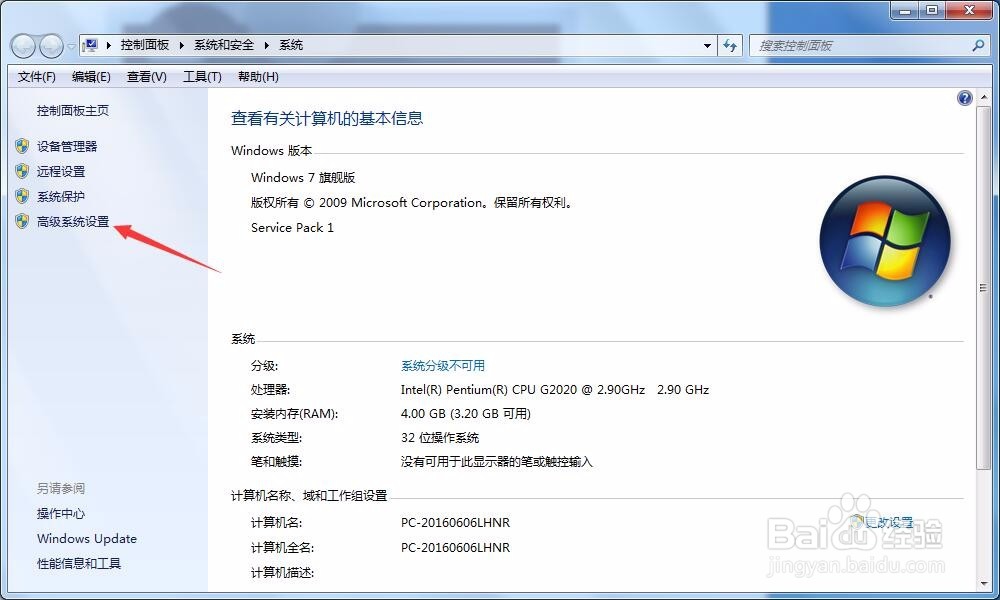Click the computer icon in the address bar
This screenshot has width=1000, height=600.
91,45
